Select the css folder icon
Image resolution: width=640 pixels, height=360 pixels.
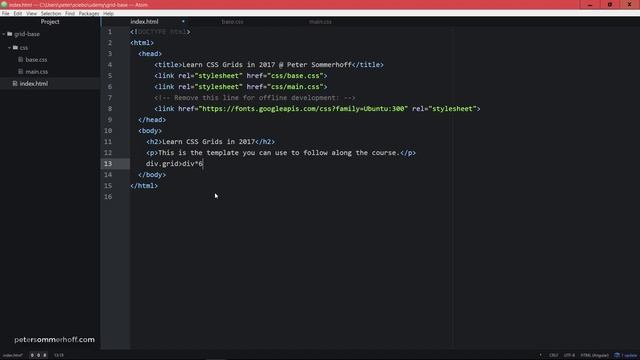pos(16,48)
